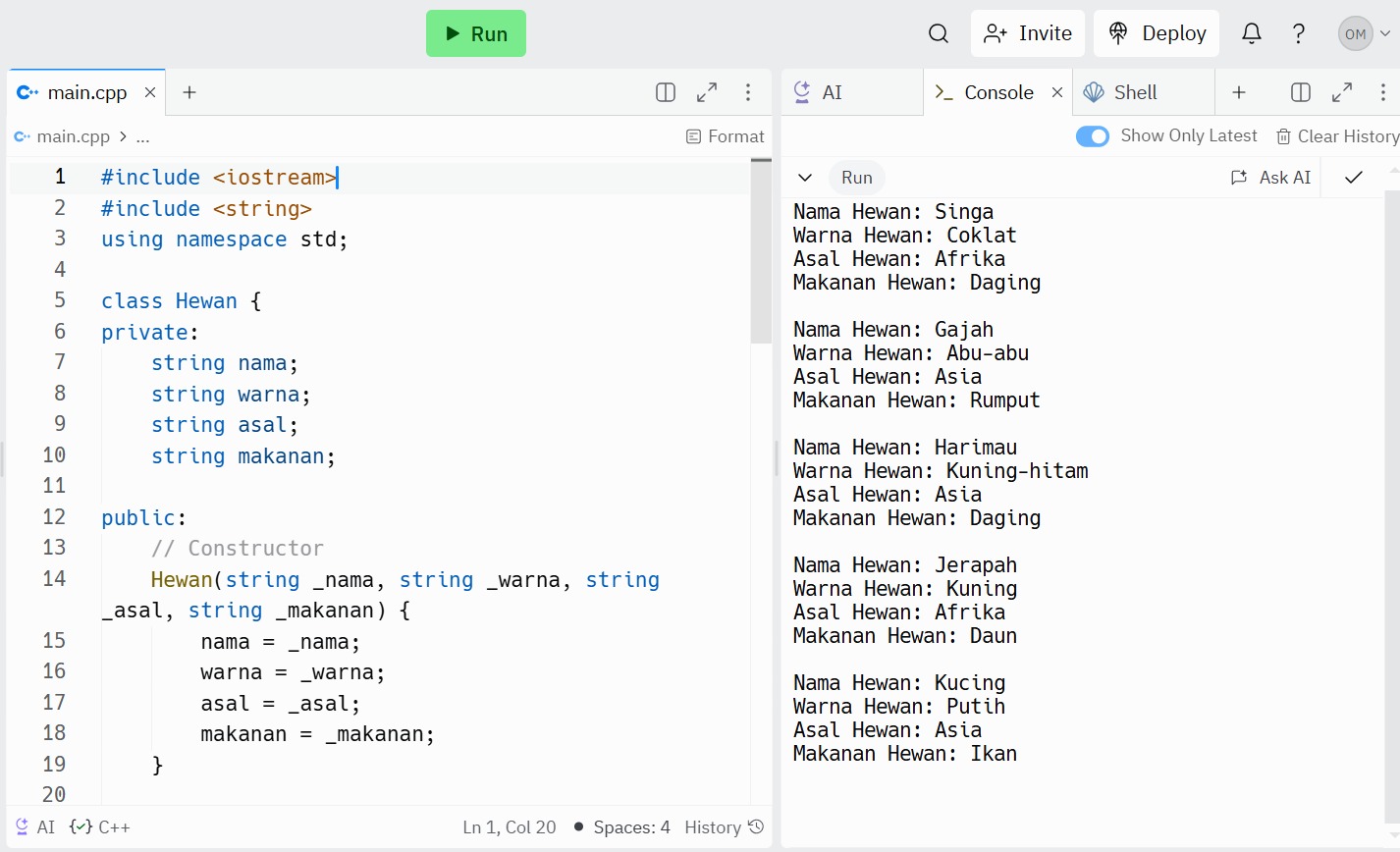
Task: Open editor pane three-dot menu
Action: click(x=748, y=92)
